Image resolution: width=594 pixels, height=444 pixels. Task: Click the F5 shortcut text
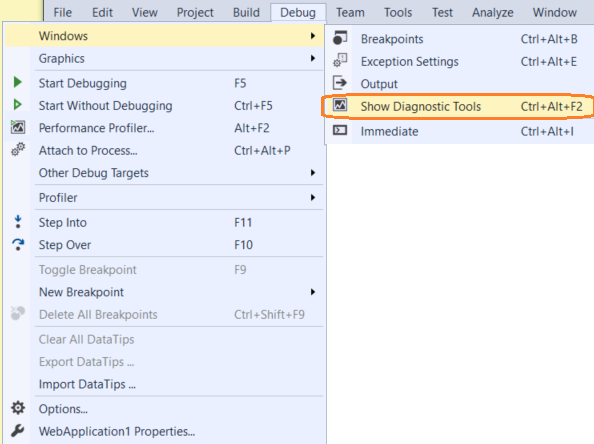click(x=240, y=83)
